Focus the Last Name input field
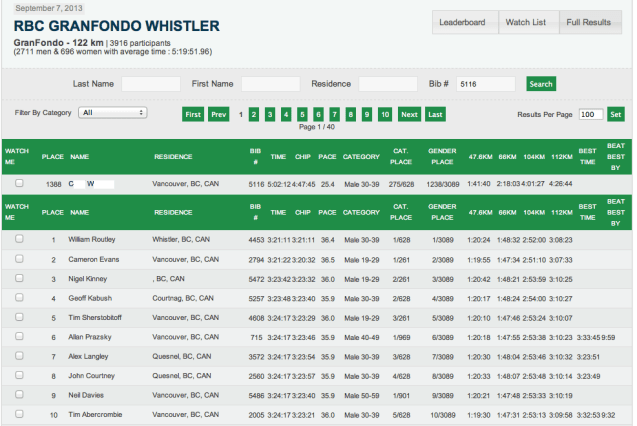Viewport: 637px width, 426px height. click(150, 84)
